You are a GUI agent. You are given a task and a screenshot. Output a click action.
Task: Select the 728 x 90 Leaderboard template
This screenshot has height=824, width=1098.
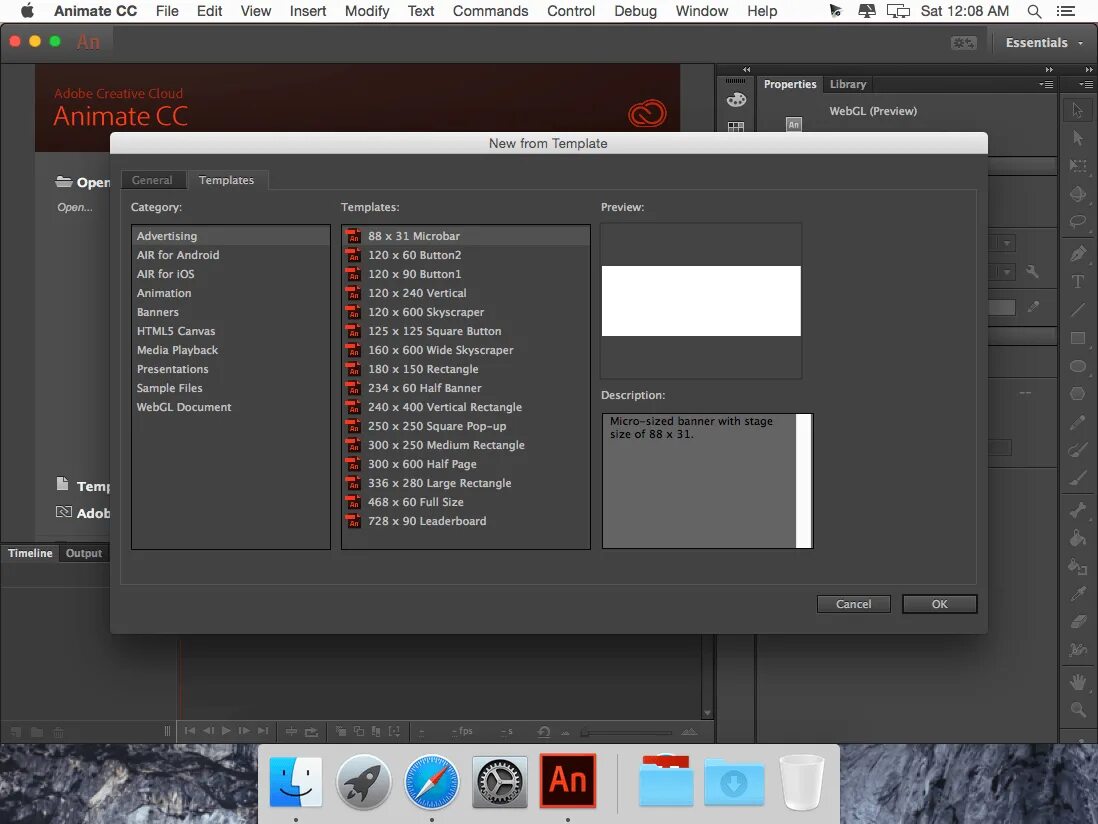(466, 521)
